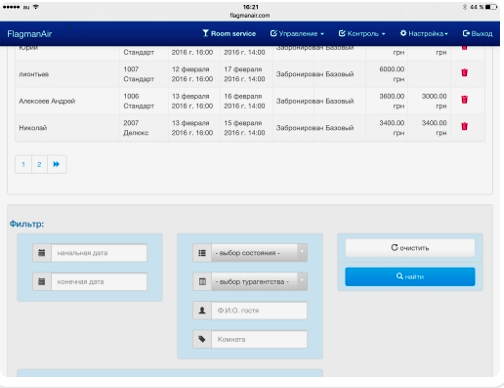Go to last page with double-arrow
This screenshot has width=504, height=388.
[x=56, y=164]
